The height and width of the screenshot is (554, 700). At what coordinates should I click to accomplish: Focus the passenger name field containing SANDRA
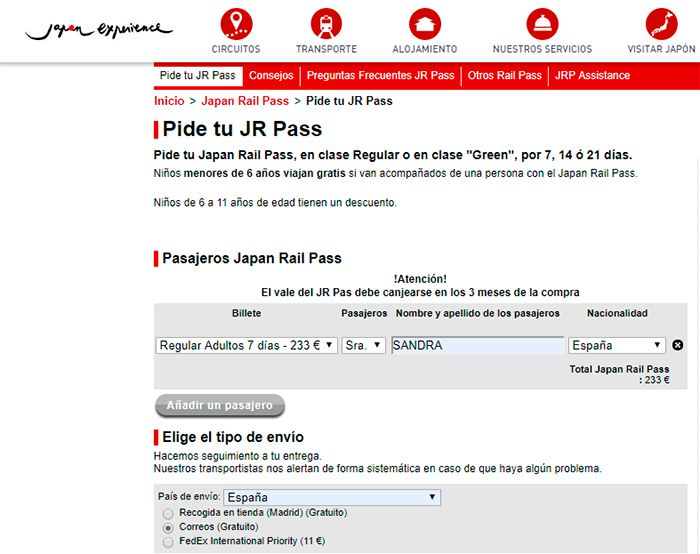pos(477,346)
